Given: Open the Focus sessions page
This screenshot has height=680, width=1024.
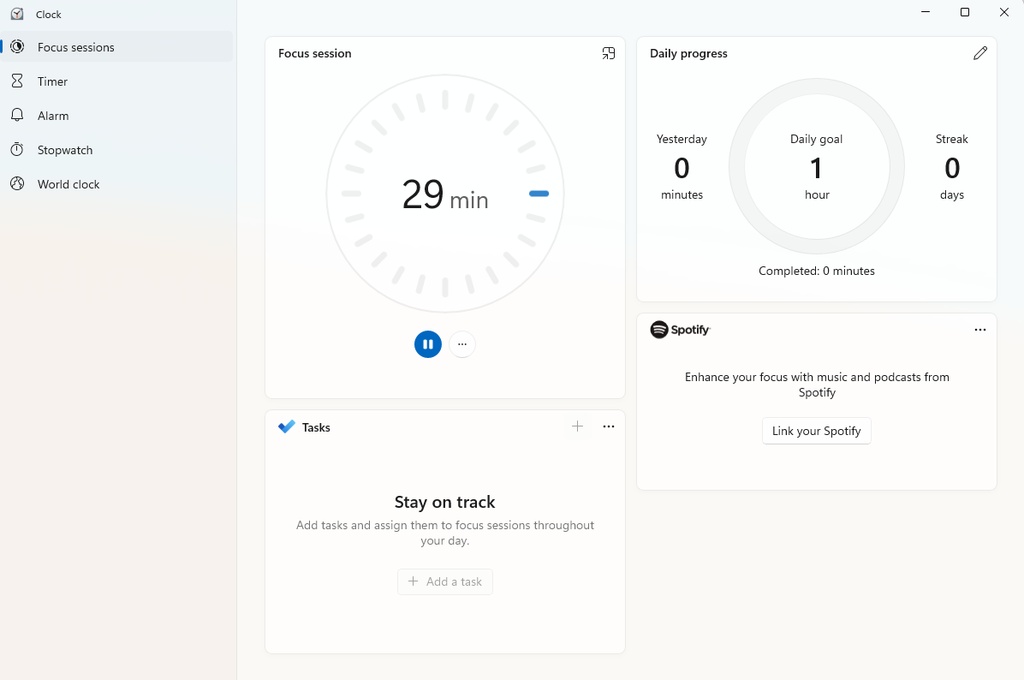Looking at the screenshot, I should (118, 47).
